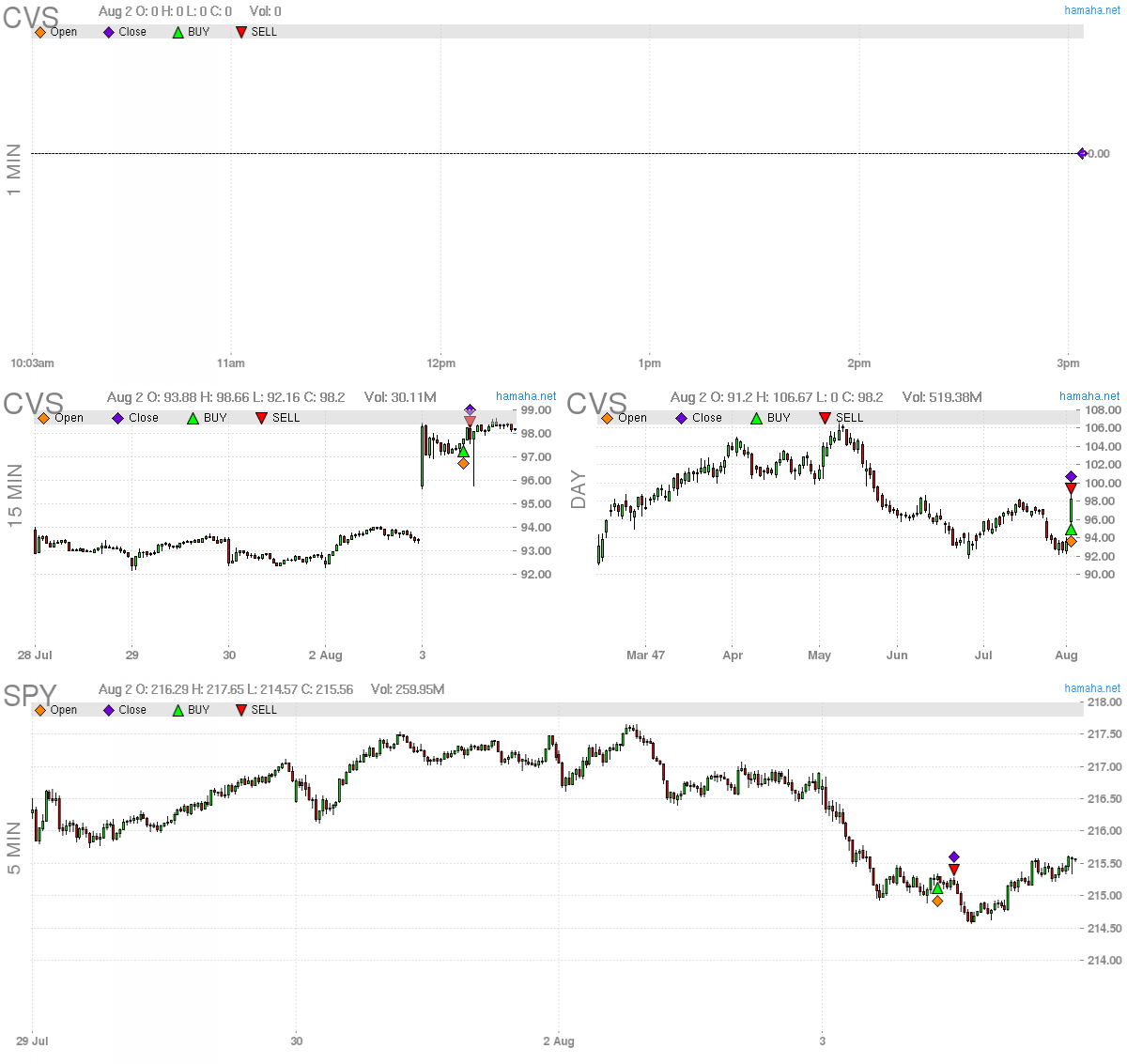Click the purple Close diamond in SPY 5 MIN legend
Screen dimensions: 1127x1064
click(x=109, y=710)
